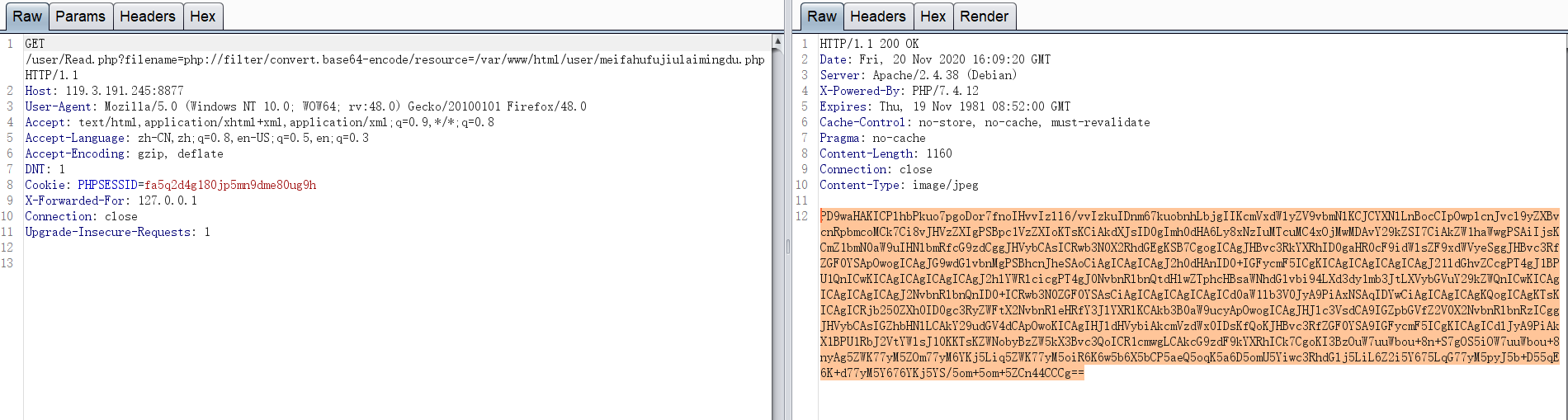Viewport: 1568px width, 420px height.
Task: Click the DNT: 1 header line
Action: [45, 169]
